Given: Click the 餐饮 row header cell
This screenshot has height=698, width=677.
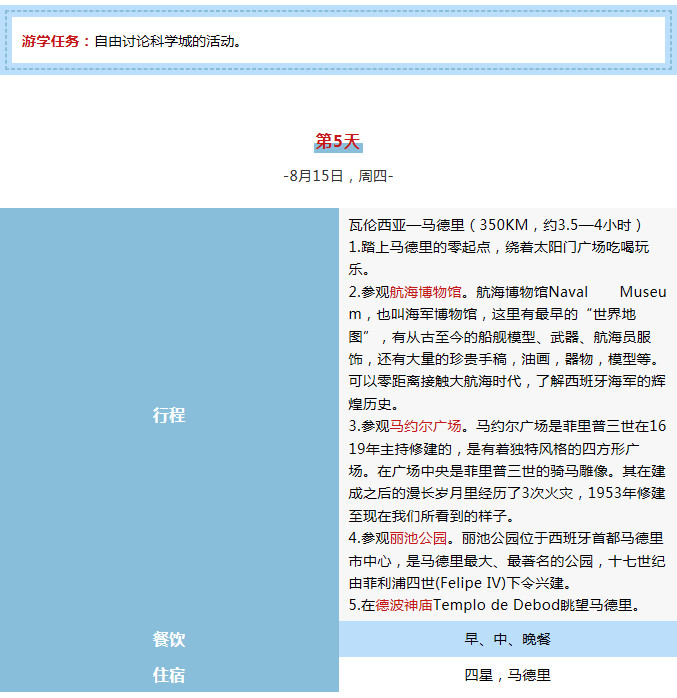Looking at the screenshot, I should pos(169,639).
